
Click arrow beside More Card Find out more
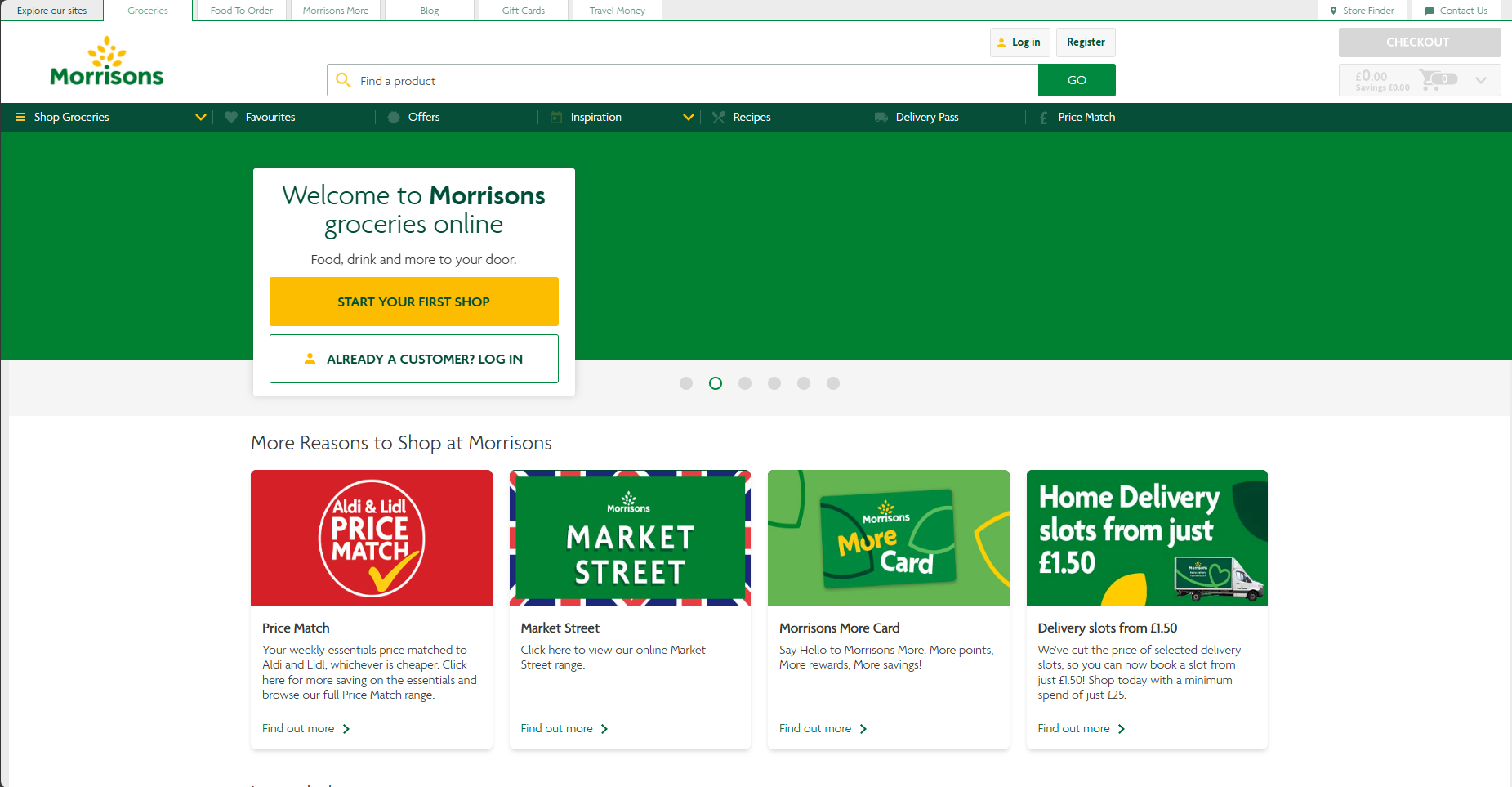tap(863, 729)
